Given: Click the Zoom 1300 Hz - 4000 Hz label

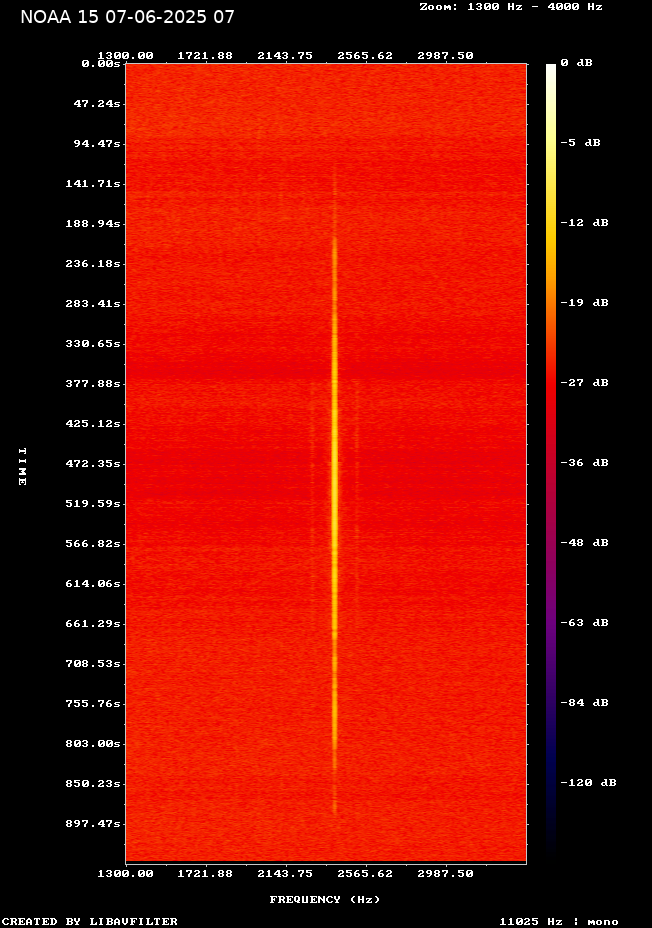Looking at the screenshot, I should 510,7.
